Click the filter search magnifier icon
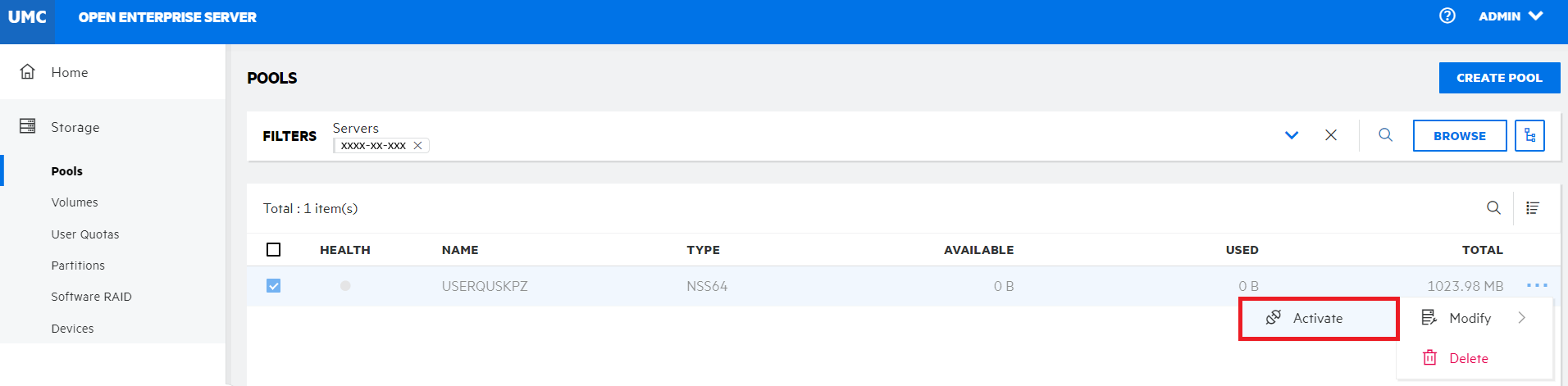1568x386 pixels. point(1386,135)
